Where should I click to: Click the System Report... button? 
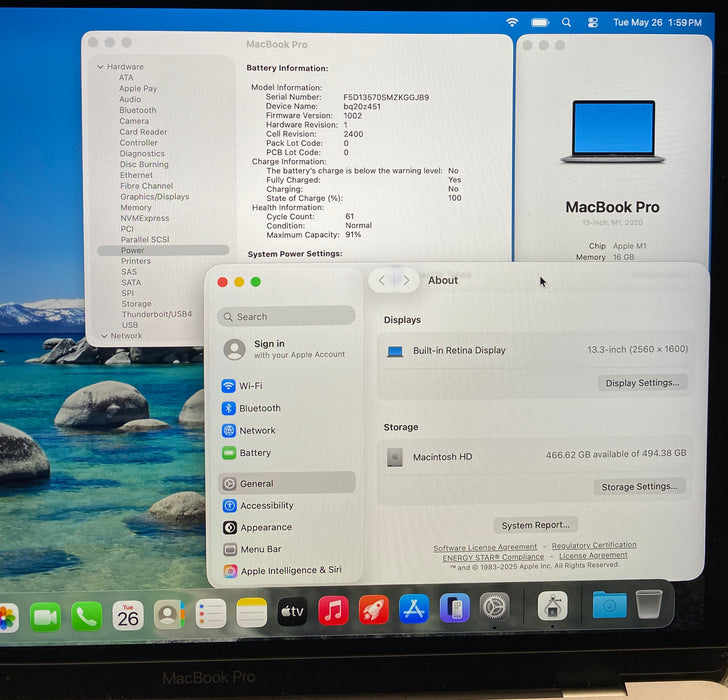click(535, 525)
